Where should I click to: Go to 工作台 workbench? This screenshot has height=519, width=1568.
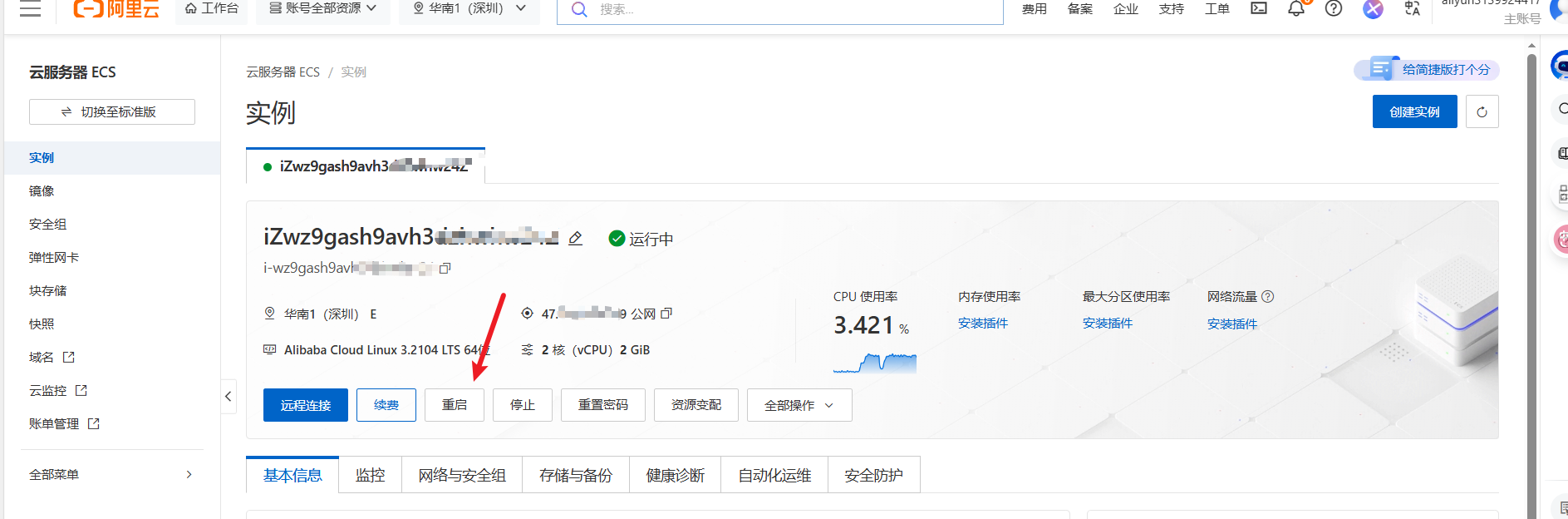click(212, 8)
